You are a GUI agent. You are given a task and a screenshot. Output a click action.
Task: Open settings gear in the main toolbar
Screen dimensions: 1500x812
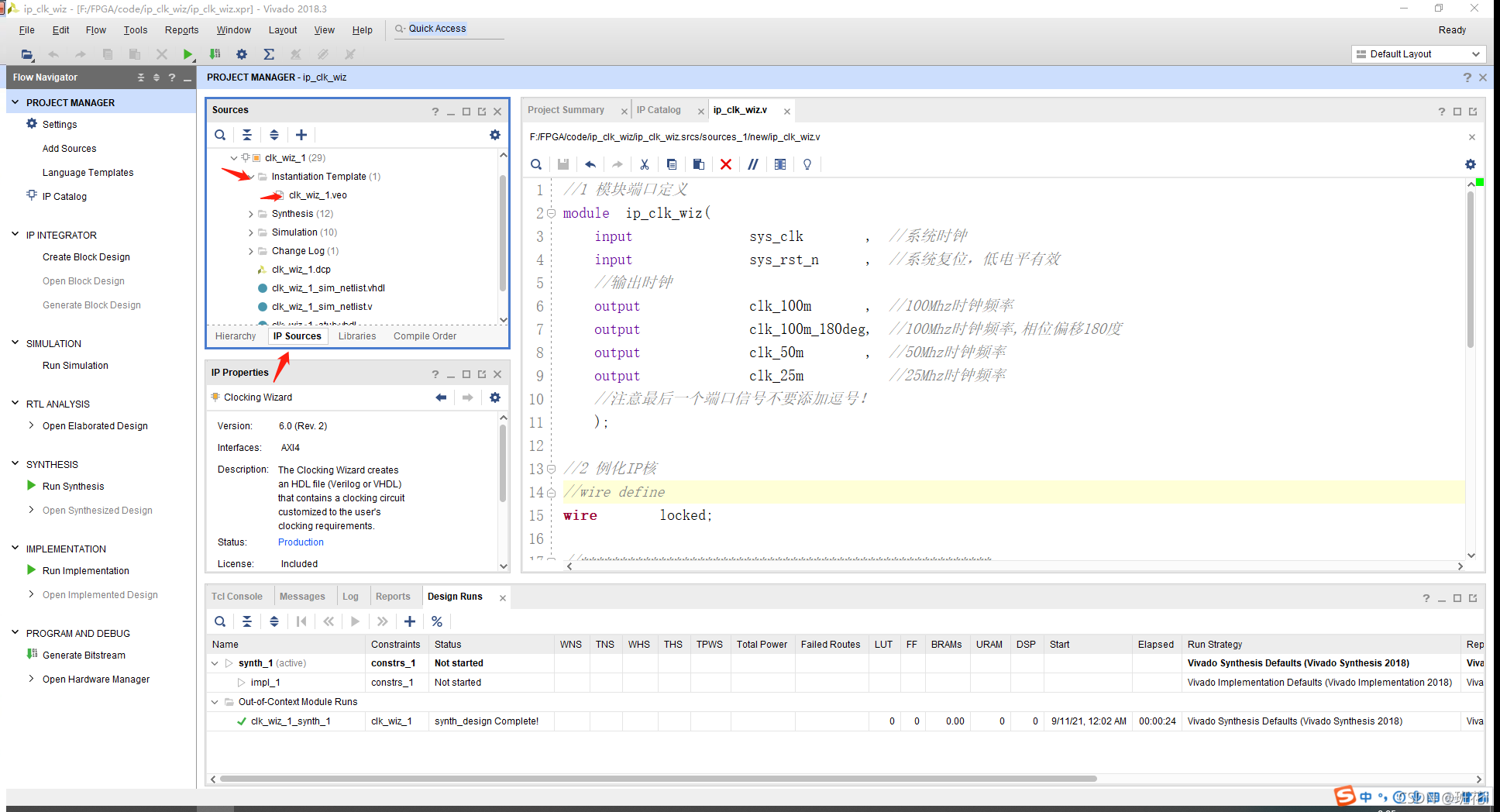pyautogui.click(x=242, y=54)
